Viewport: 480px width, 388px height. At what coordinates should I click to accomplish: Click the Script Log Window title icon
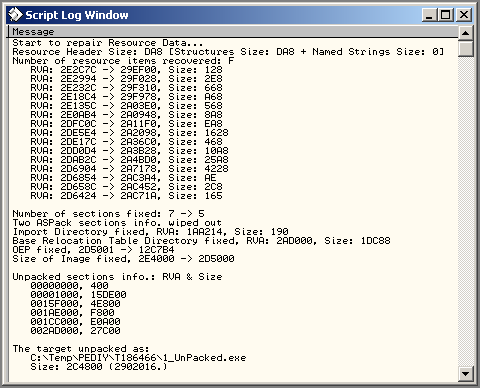pos(15,15)
